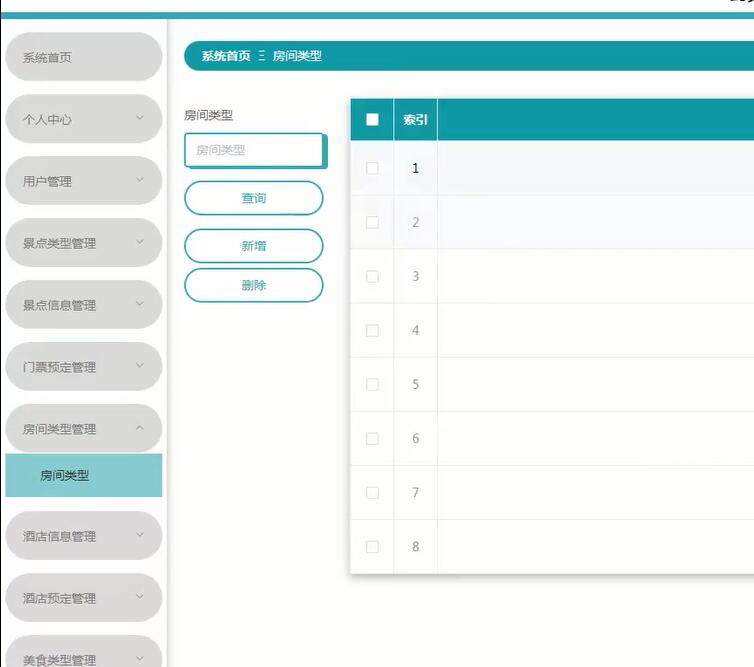The height and width of the screenshot is (667, 754).
Task: Expand the 美食类型管理 menu chevron
Action: click(139, 658)
